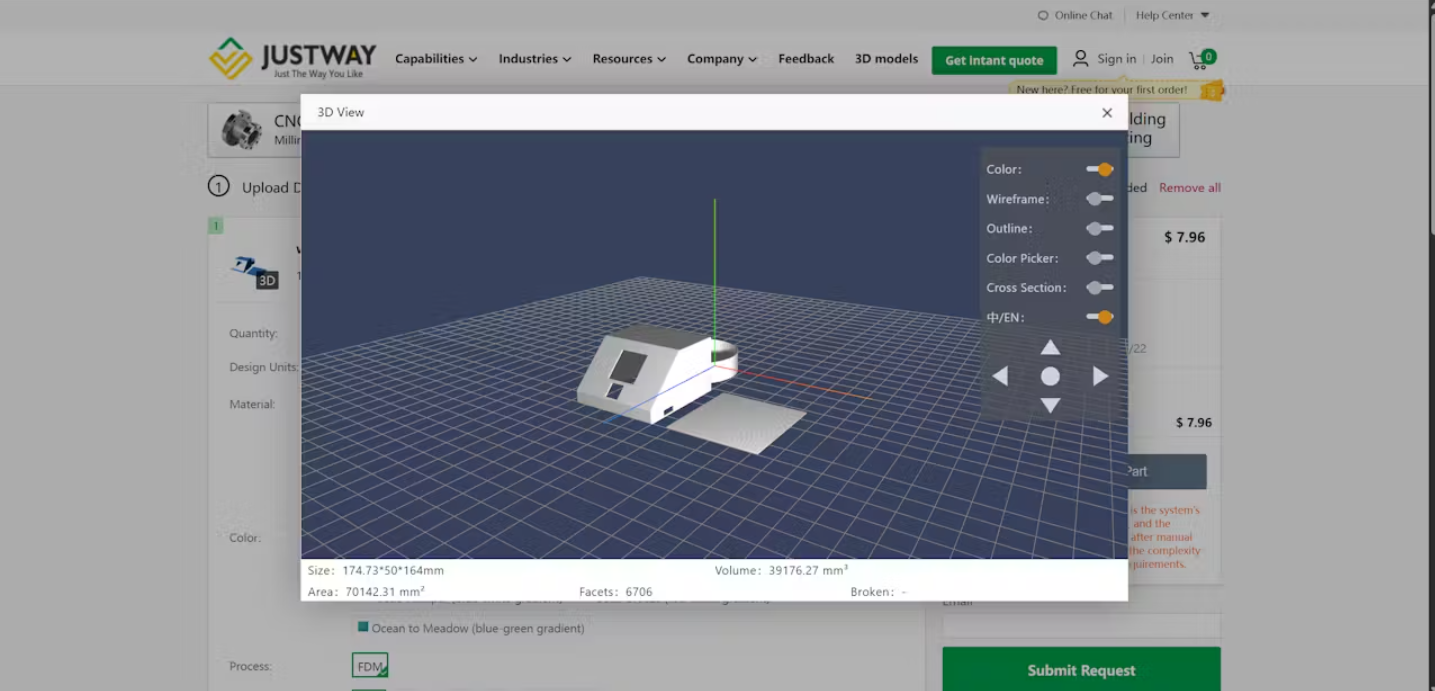Image resolution: width=1435 pixels, height=691 pixels.
Task: Click the center dot in the view navigator
Action: point(1050,376)
